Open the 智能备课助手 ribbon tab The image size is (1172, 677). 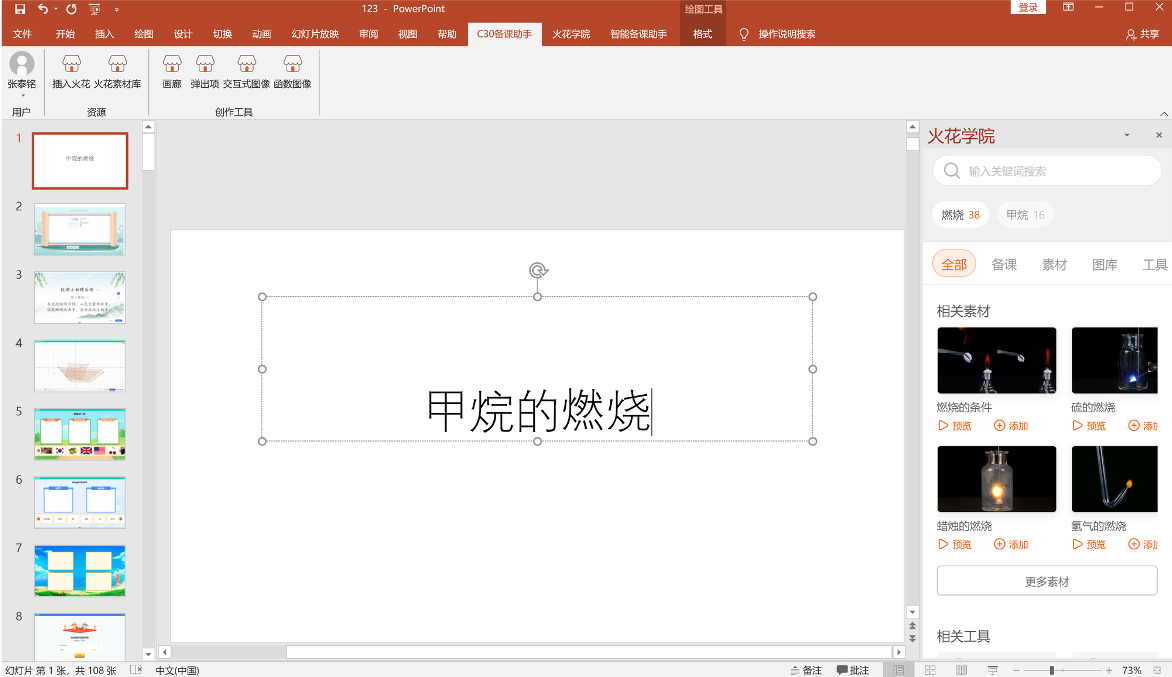(638, 34)
